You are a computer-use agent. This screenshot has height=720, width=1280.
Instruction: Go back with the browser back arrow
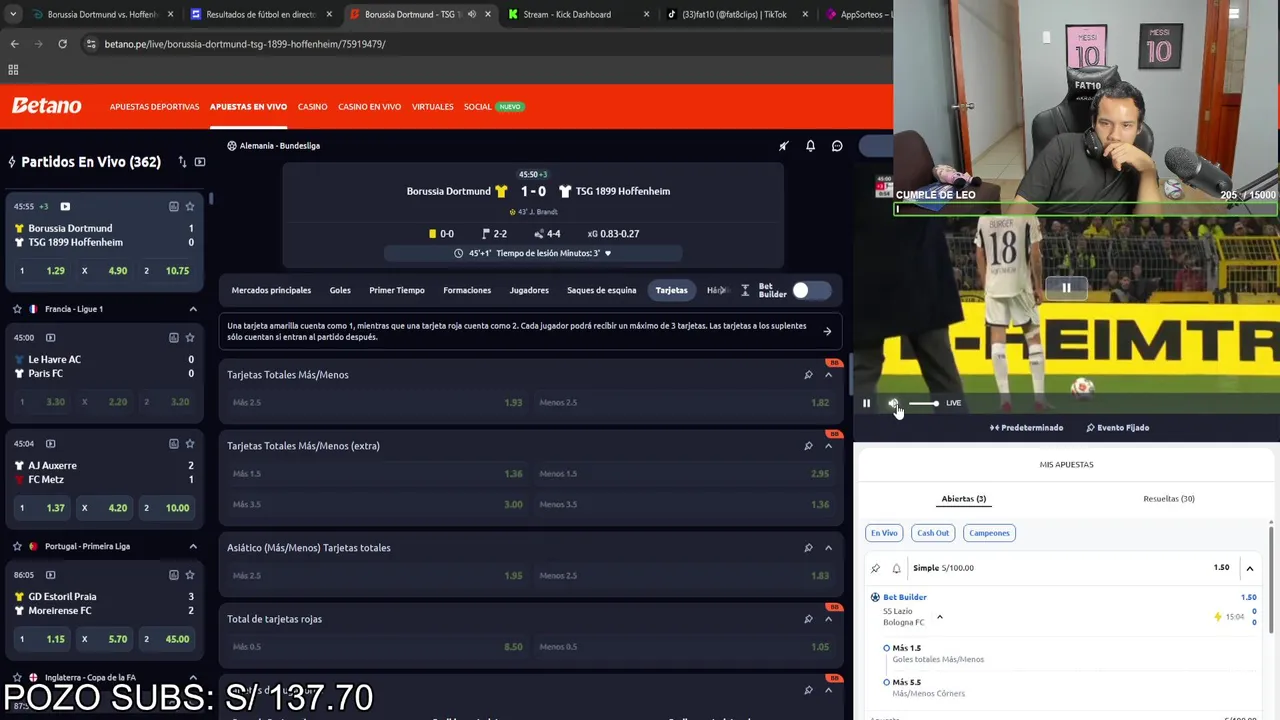14,44
